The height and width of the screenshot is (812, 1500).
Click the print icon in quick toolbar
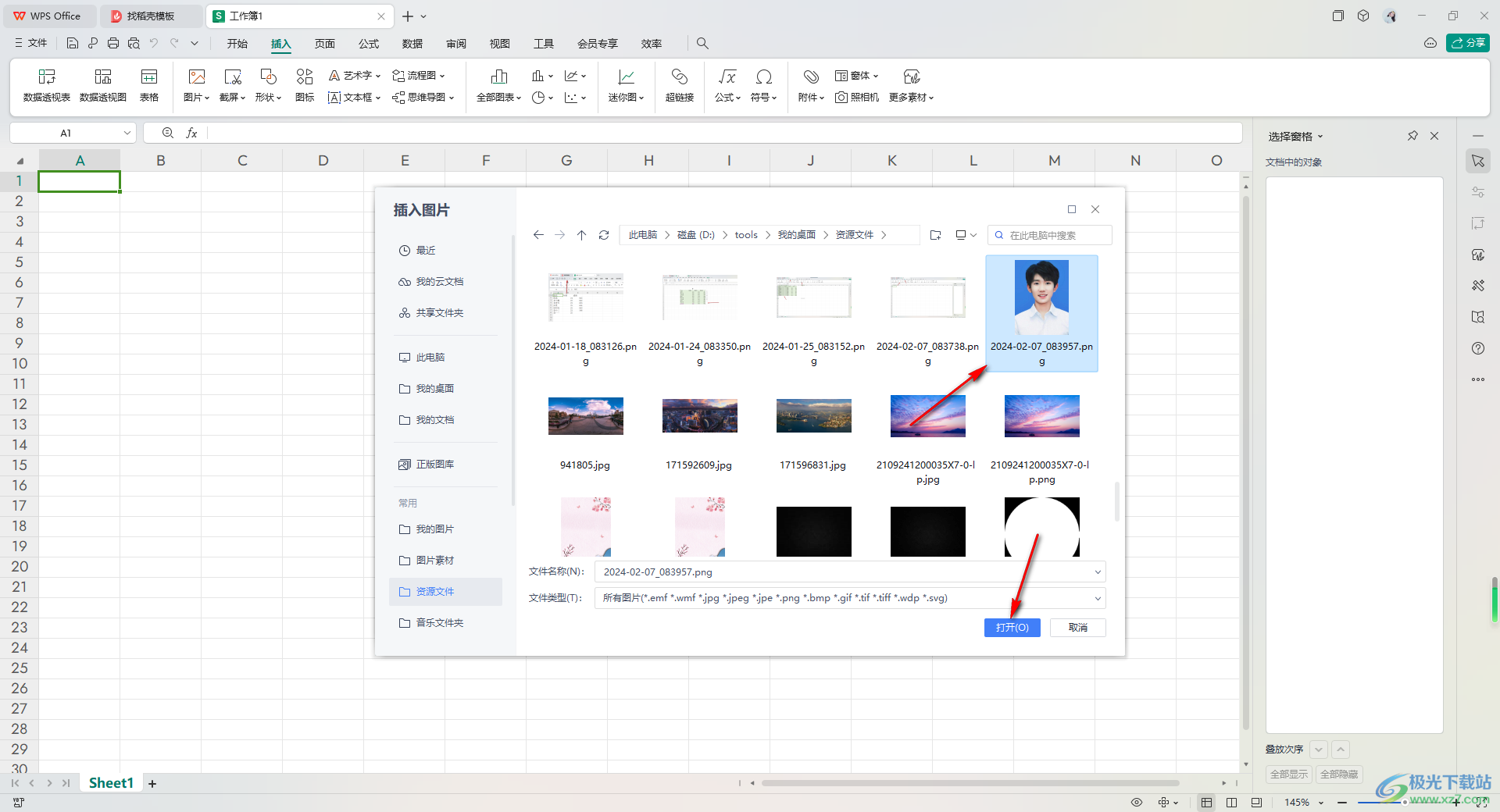[x=113, y=44]
